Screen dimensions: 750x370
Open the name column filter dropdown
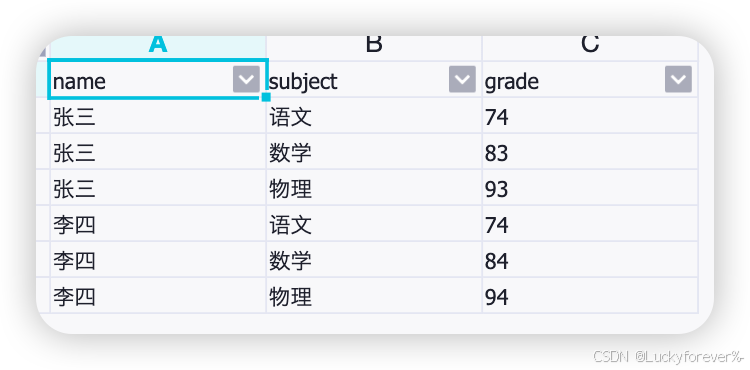[x=246, y=79]
